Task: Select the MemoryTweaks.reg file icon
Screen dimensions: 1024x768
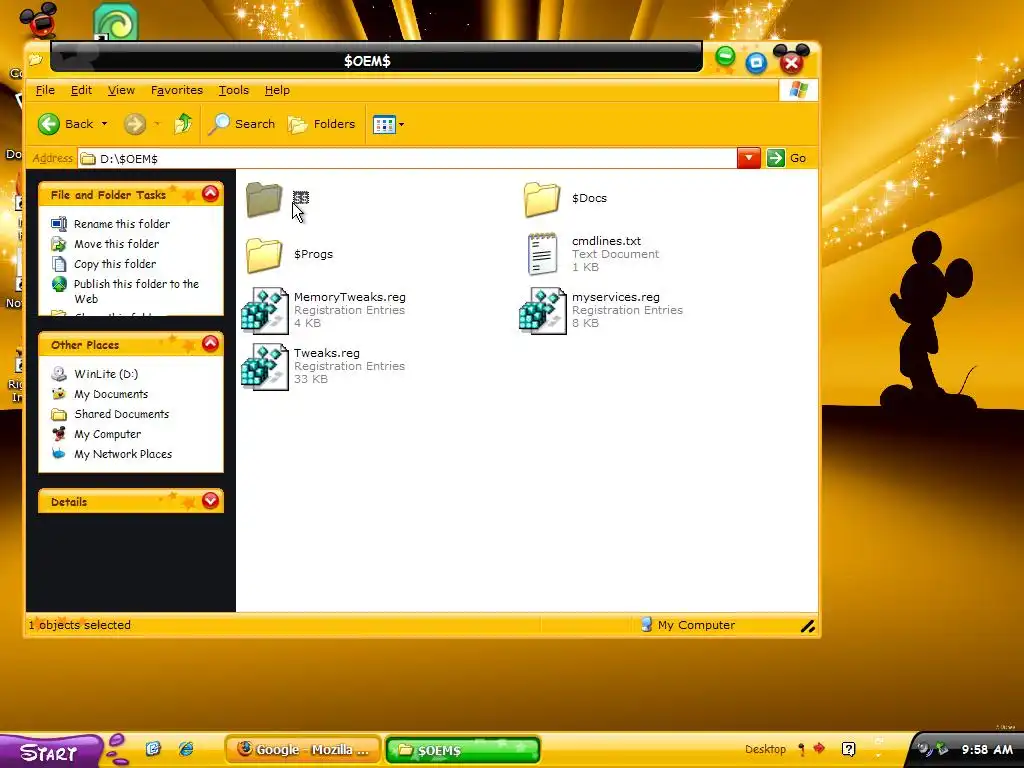Action: point(264,311)
